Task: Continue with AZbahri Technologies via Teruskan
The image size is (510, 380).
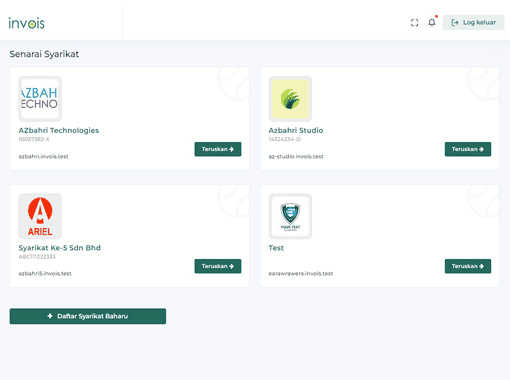Action: point(218,149)
